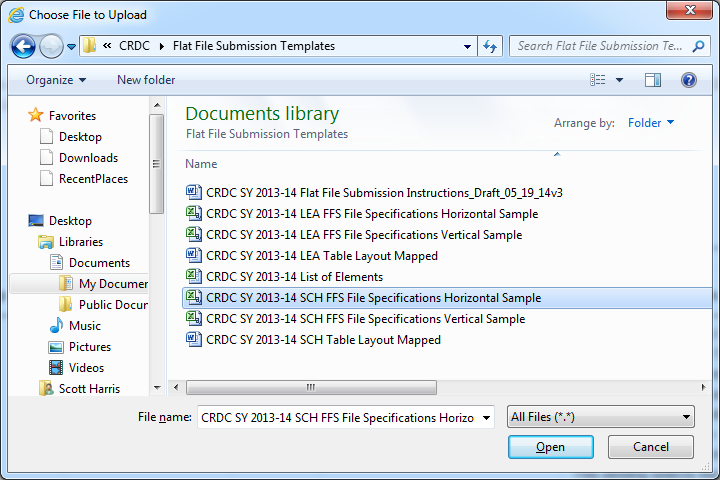Click the Cancel button

pyautogui.click(x=651, y=447)
